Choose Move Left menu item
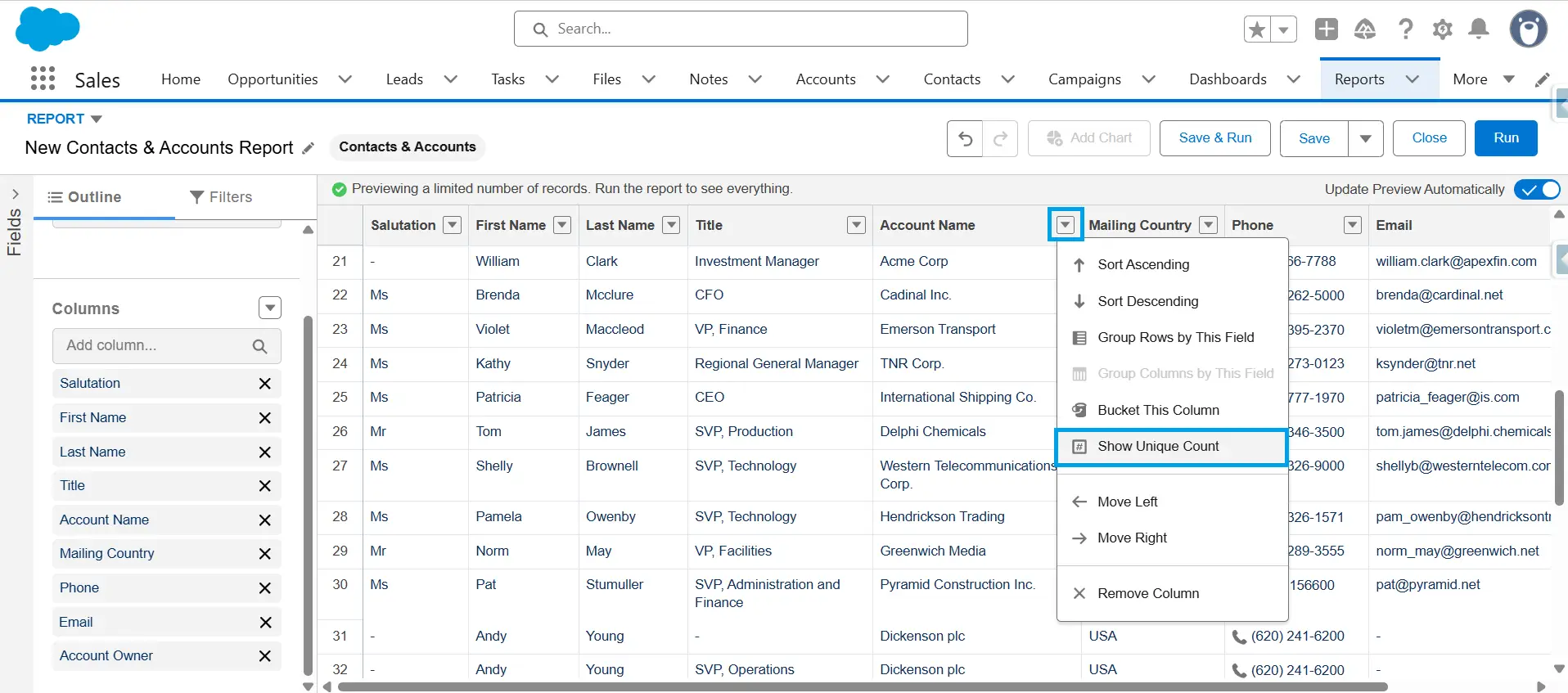 1173,502
